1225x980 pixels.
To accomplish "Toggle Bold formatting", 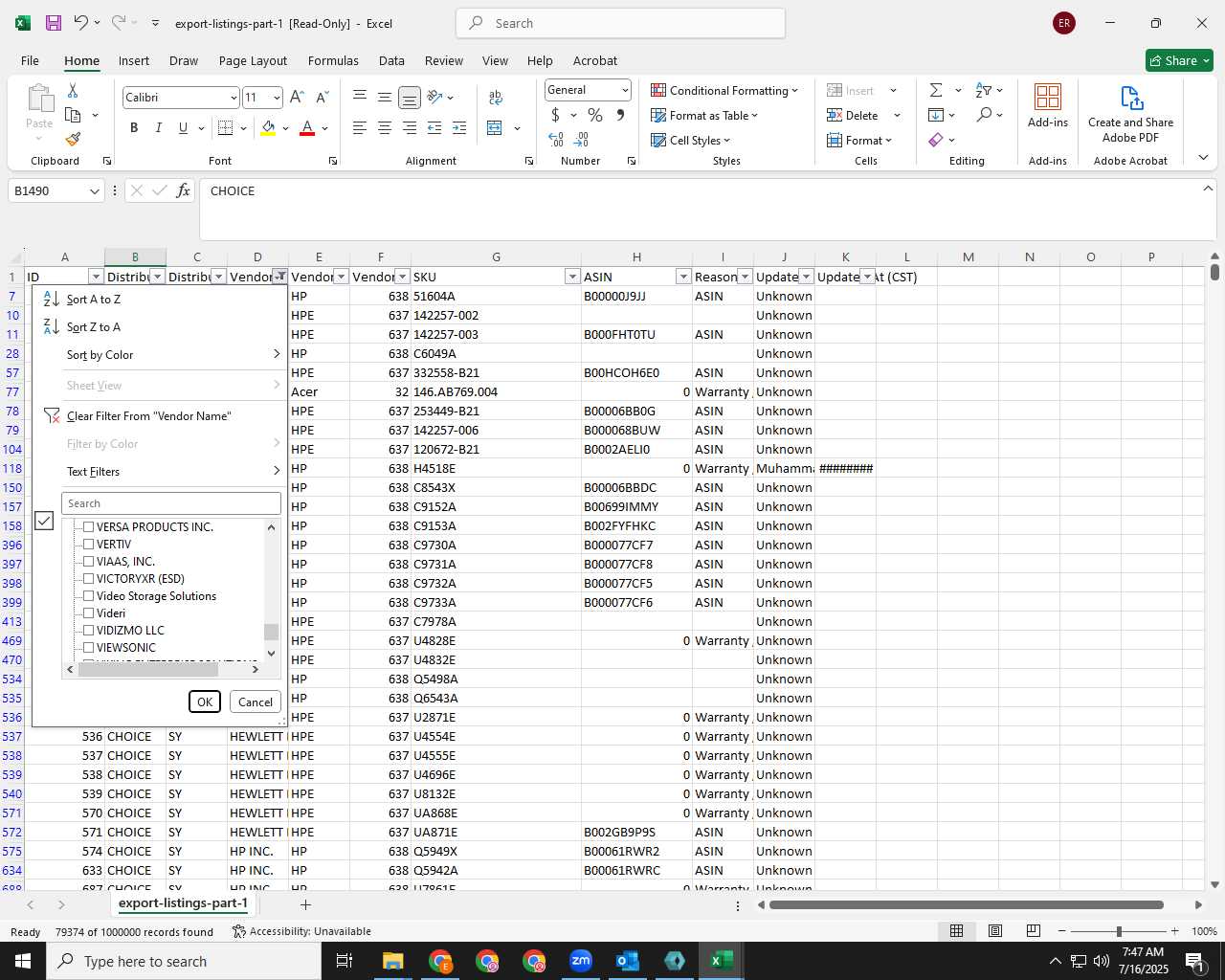I will click(x=134, y=127).
